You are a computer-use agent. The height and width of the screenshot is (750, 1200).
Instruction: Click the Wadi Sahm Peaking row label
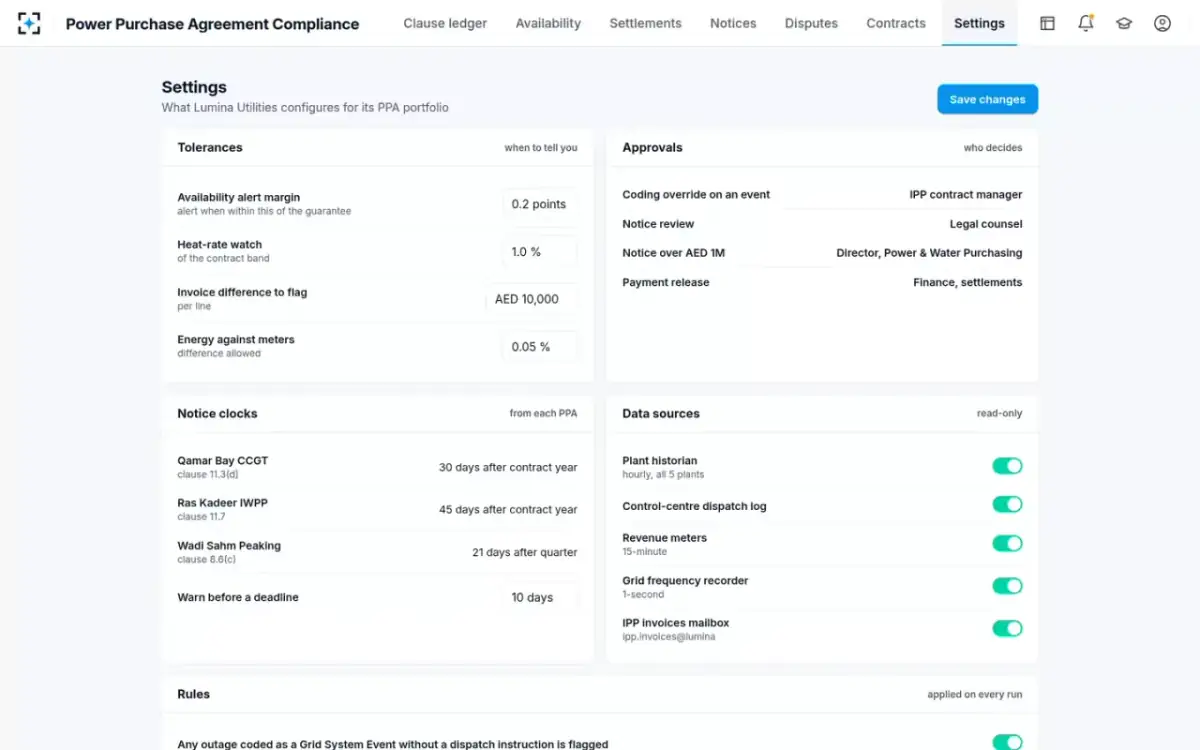point(229,546)
